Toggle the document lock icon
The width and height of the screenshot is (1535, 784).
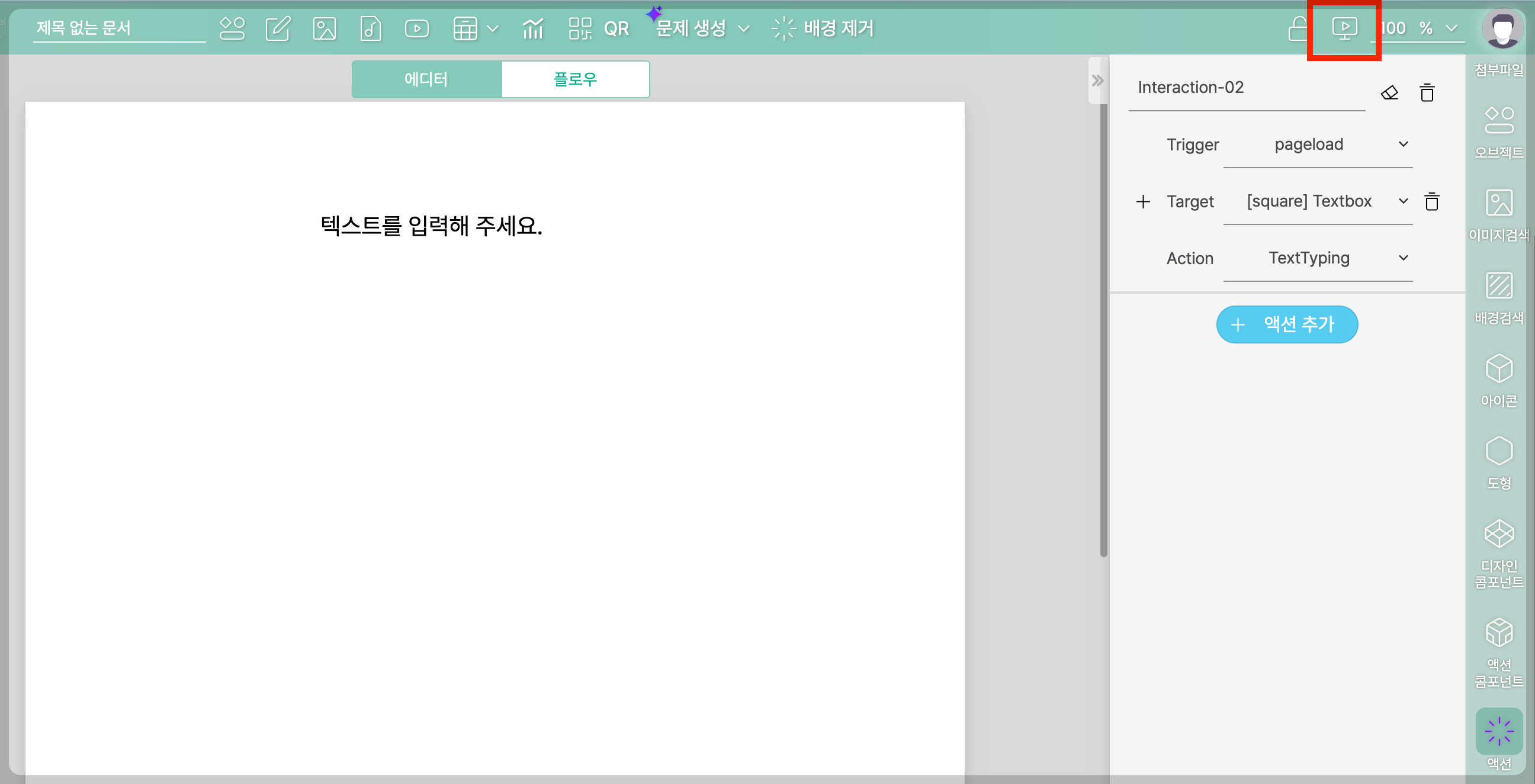[x=1297, y=28]
